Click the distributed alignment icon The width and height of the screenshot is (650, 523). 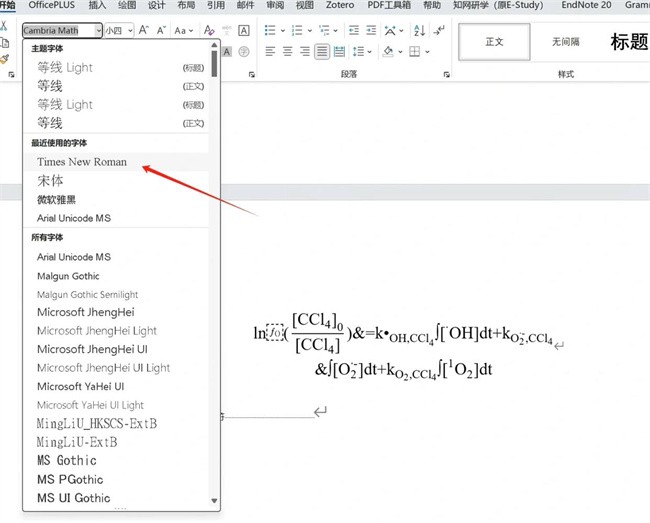pyautogui.click(x=341, y=51)
